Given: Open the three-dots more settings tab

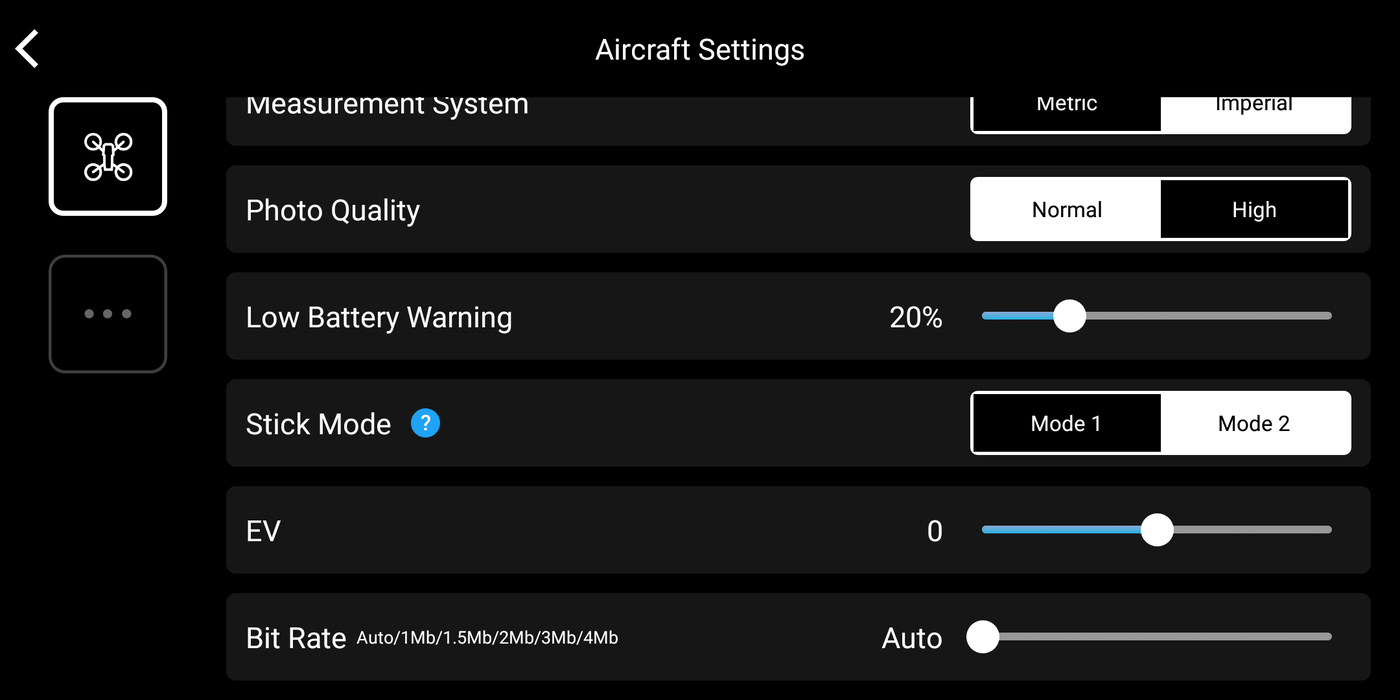Looking at the screenshot, I should [x=108, y=314].
